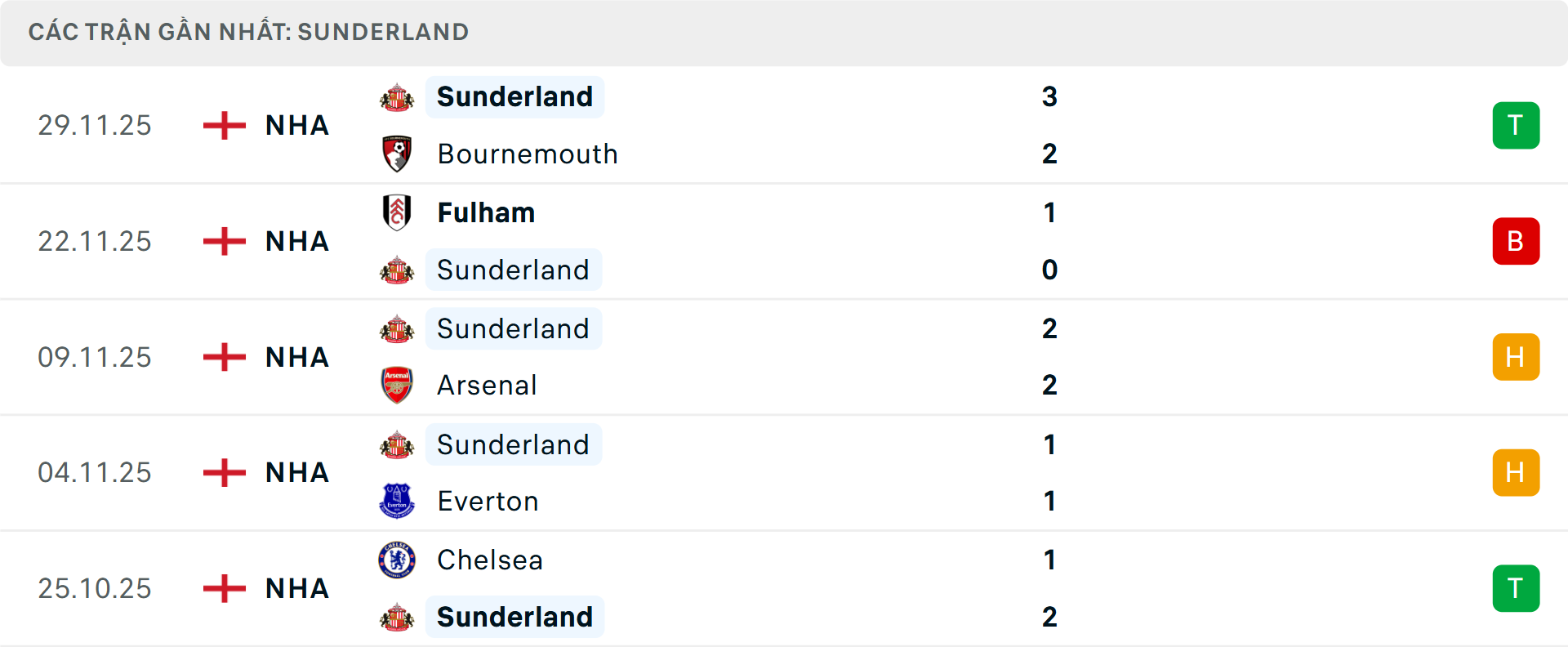This screenshot has height=647, width=1568.
Task: Click the England flag beside date 29.11.25
Action: (222, 125)
